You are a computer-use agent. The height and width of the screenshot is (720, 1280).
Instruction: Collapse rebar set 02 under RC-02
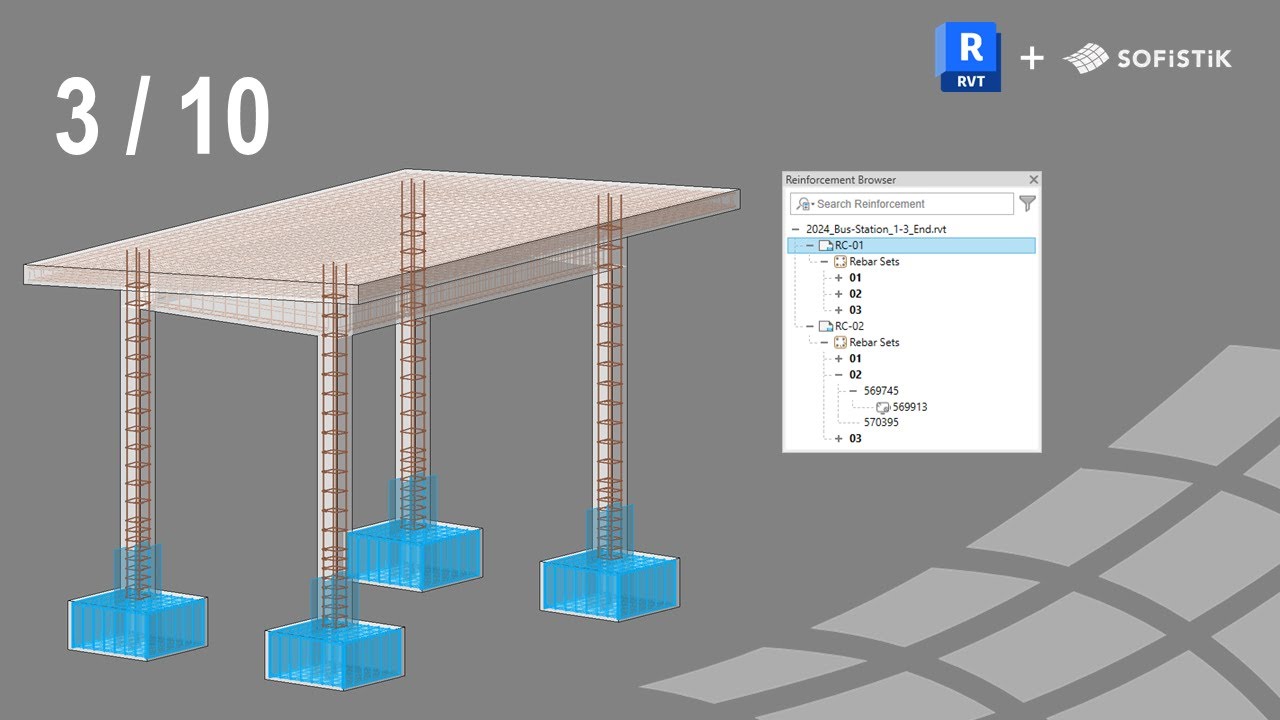[x=838, y=374]
